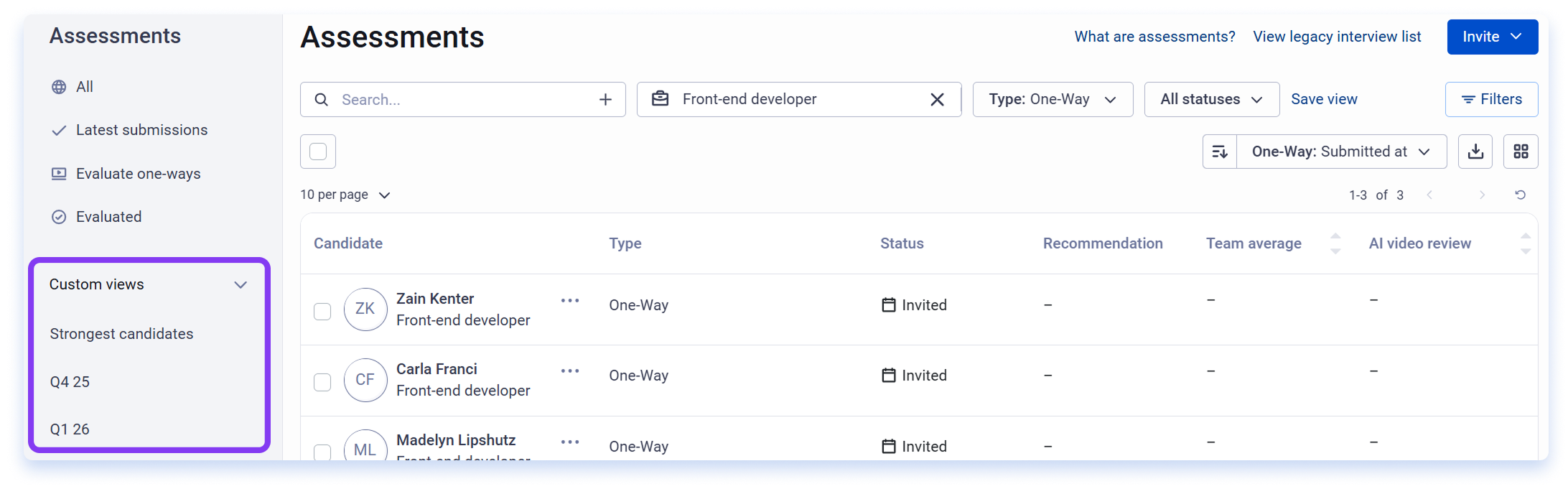Switch to grid view icon
The width and height of the screenshot is (1568, 489).
pyautogui.click(x=1521, y=152)
